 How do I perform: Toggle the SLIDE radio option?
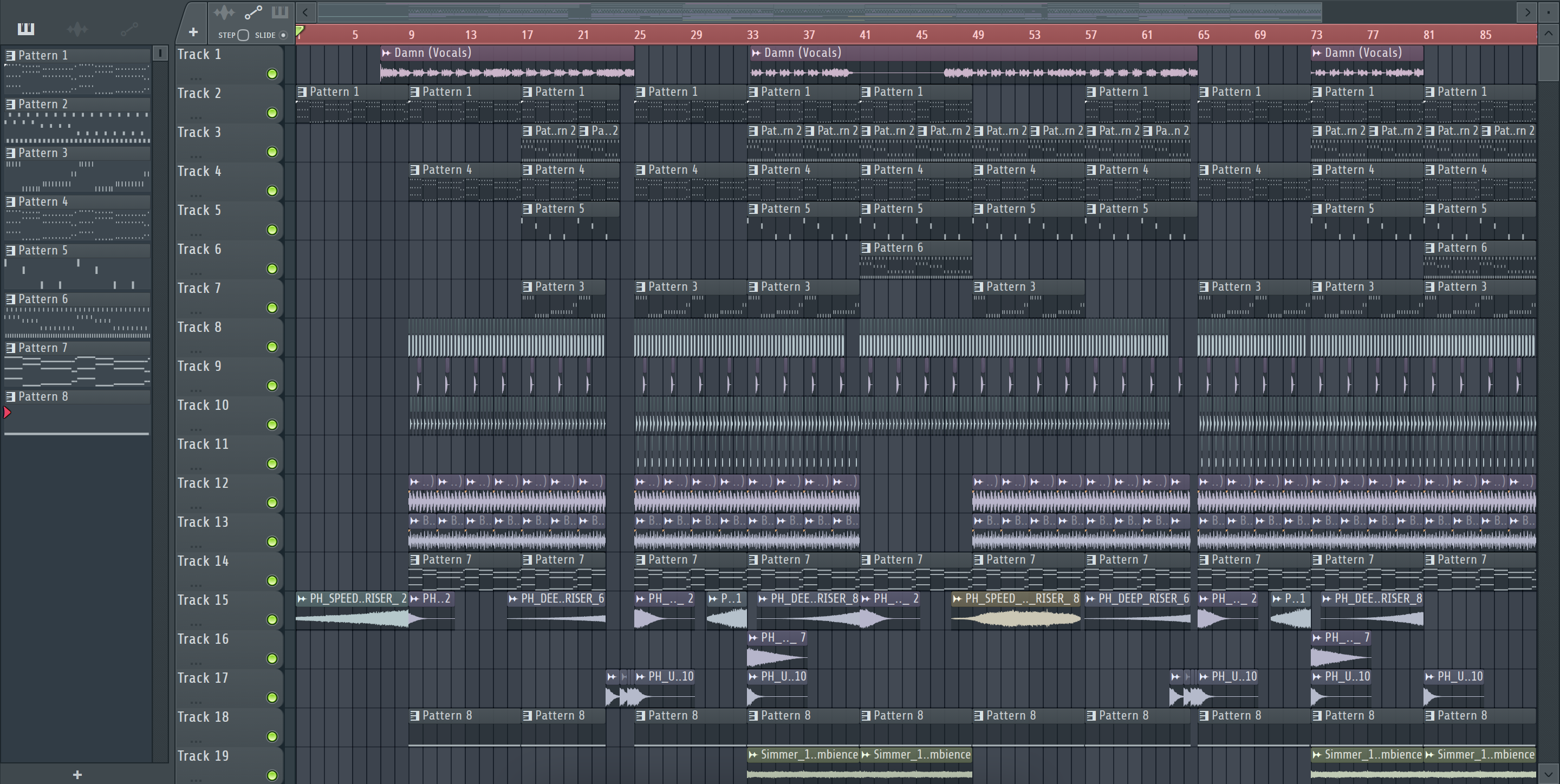click(283, 35)
